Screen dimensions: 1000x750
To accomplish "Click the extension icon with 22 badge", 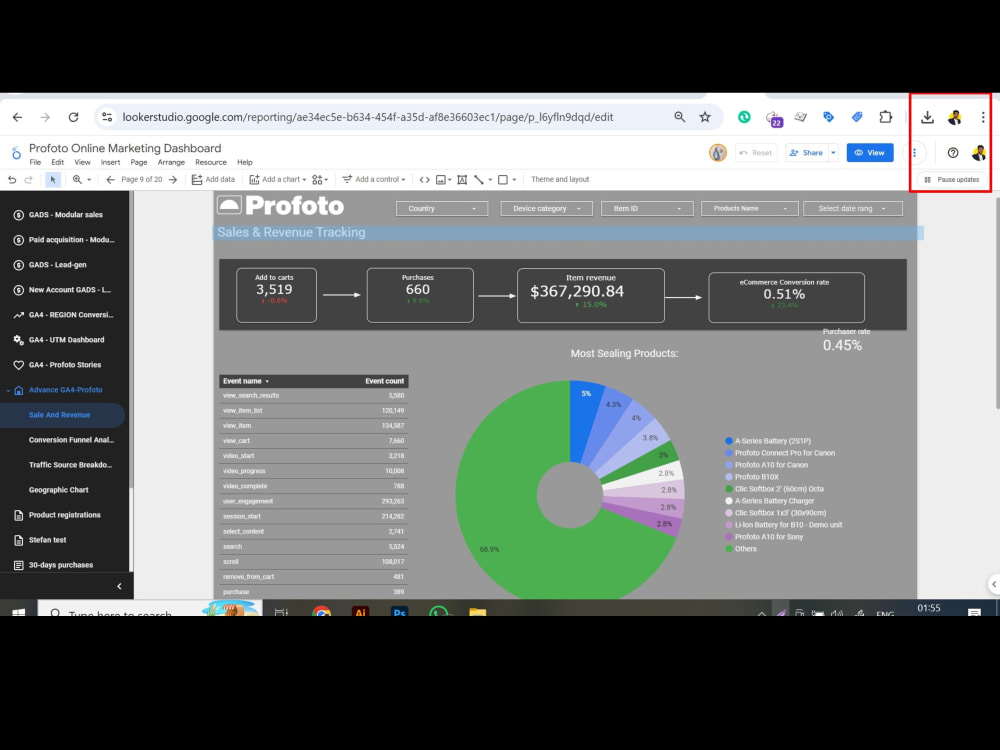I will pyautogui.click(x=774, y=119).
